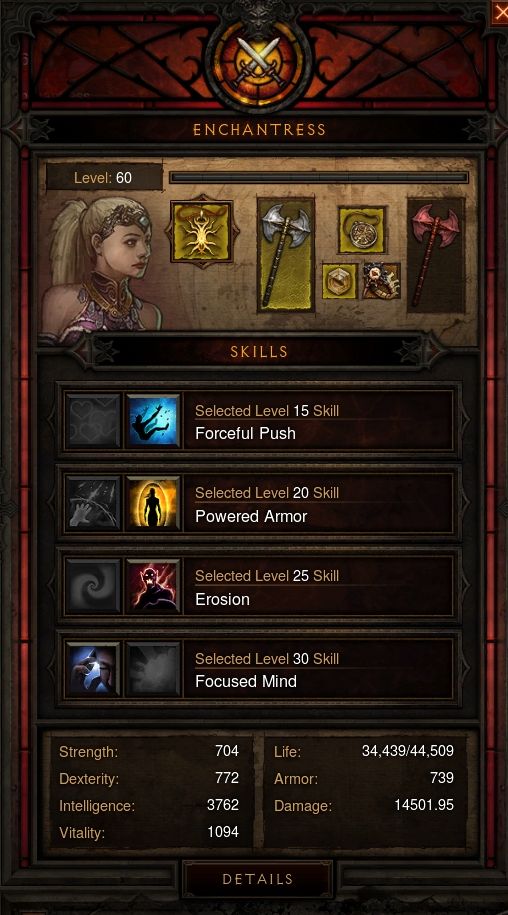The width and height of the screenshot is (508, 915).
Task: Click the gold amulet item slot
Action: (x=362, y=229)
